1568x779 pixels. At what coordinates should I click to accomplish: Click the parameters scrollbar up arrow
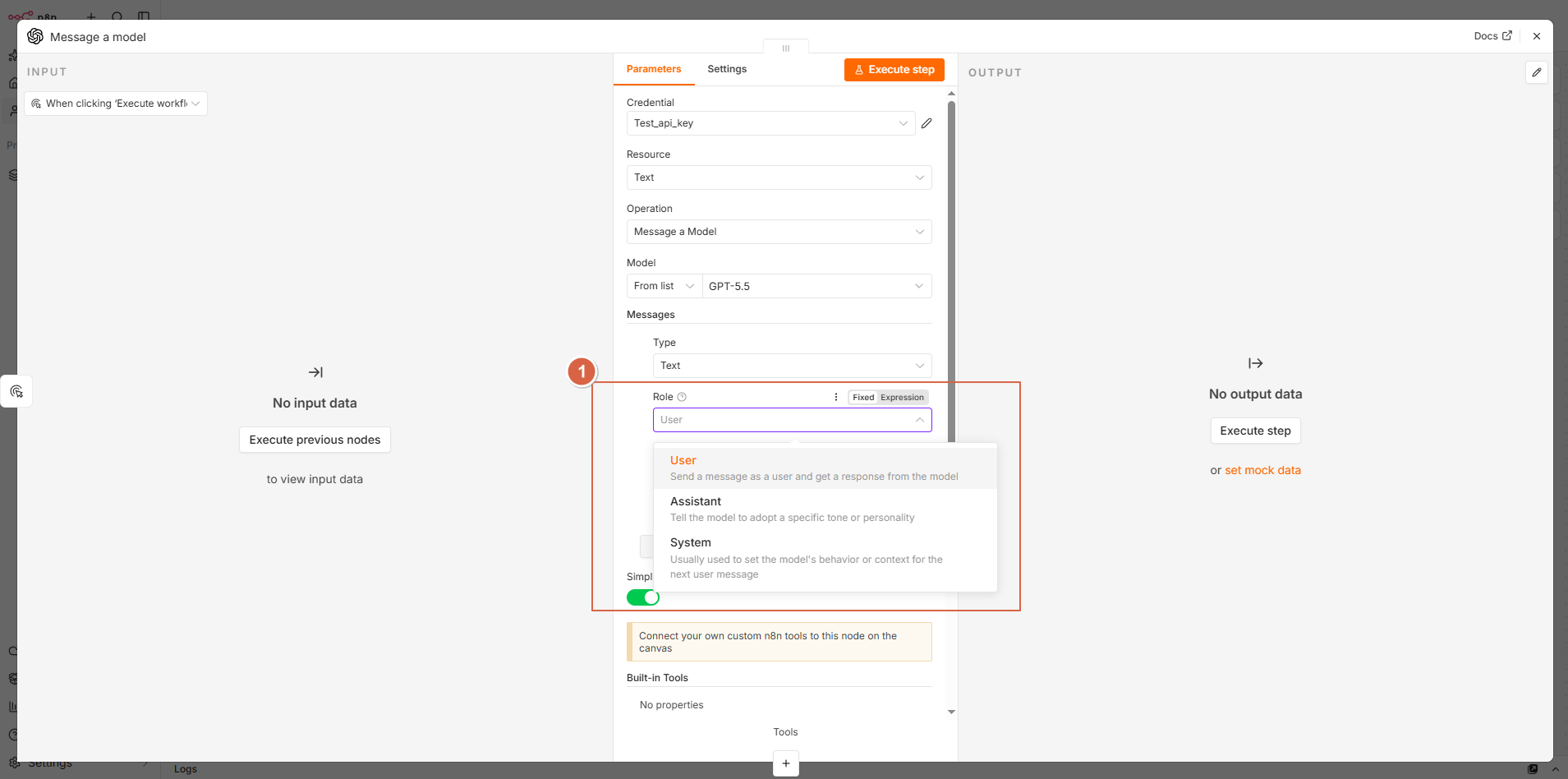(x=951, y=94)
